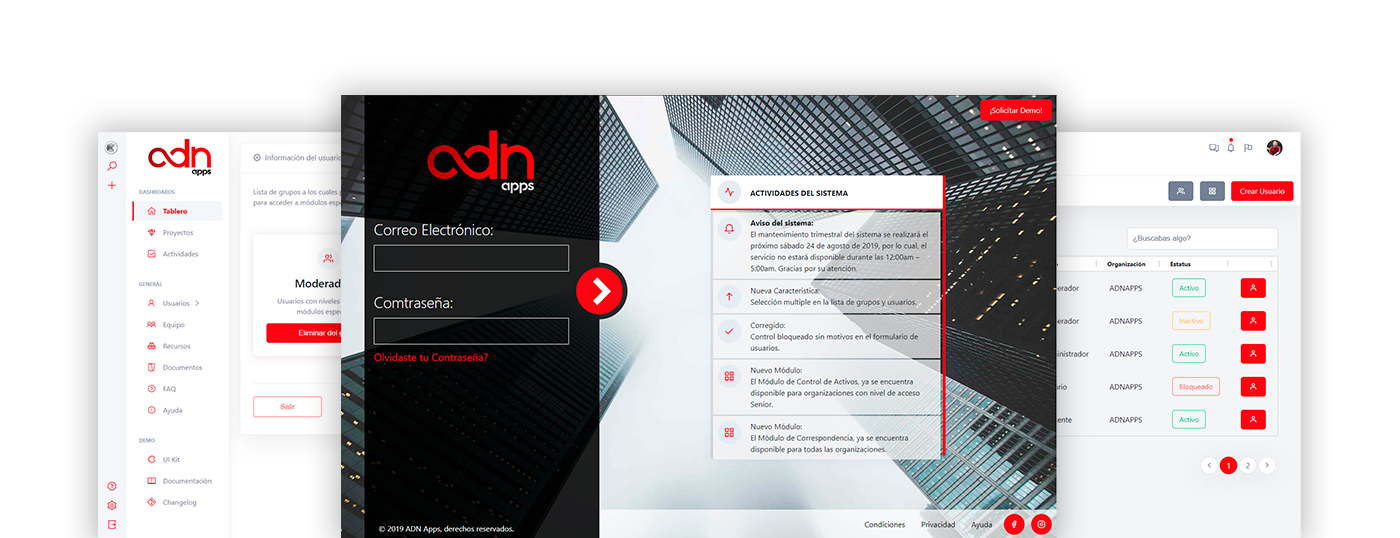The image size is (1400, 538).
Task: Select page 1 in pagination
Action: tap(1228, 465)
